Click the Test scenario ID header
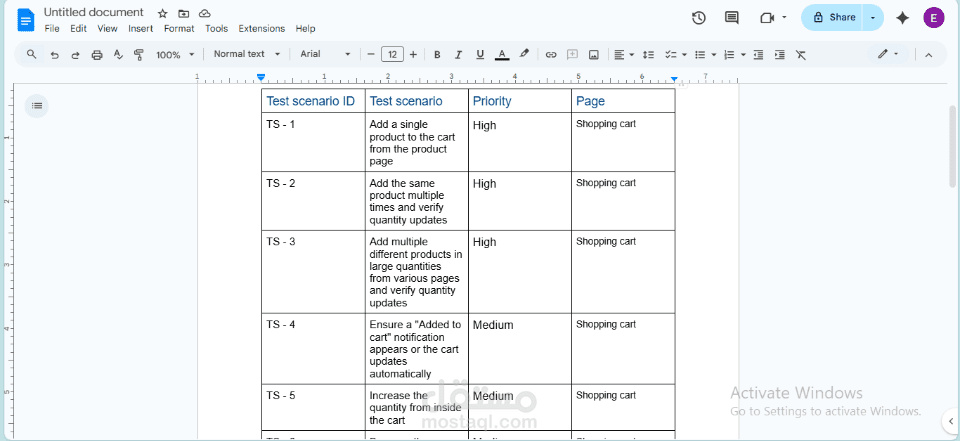 point(313,100)
